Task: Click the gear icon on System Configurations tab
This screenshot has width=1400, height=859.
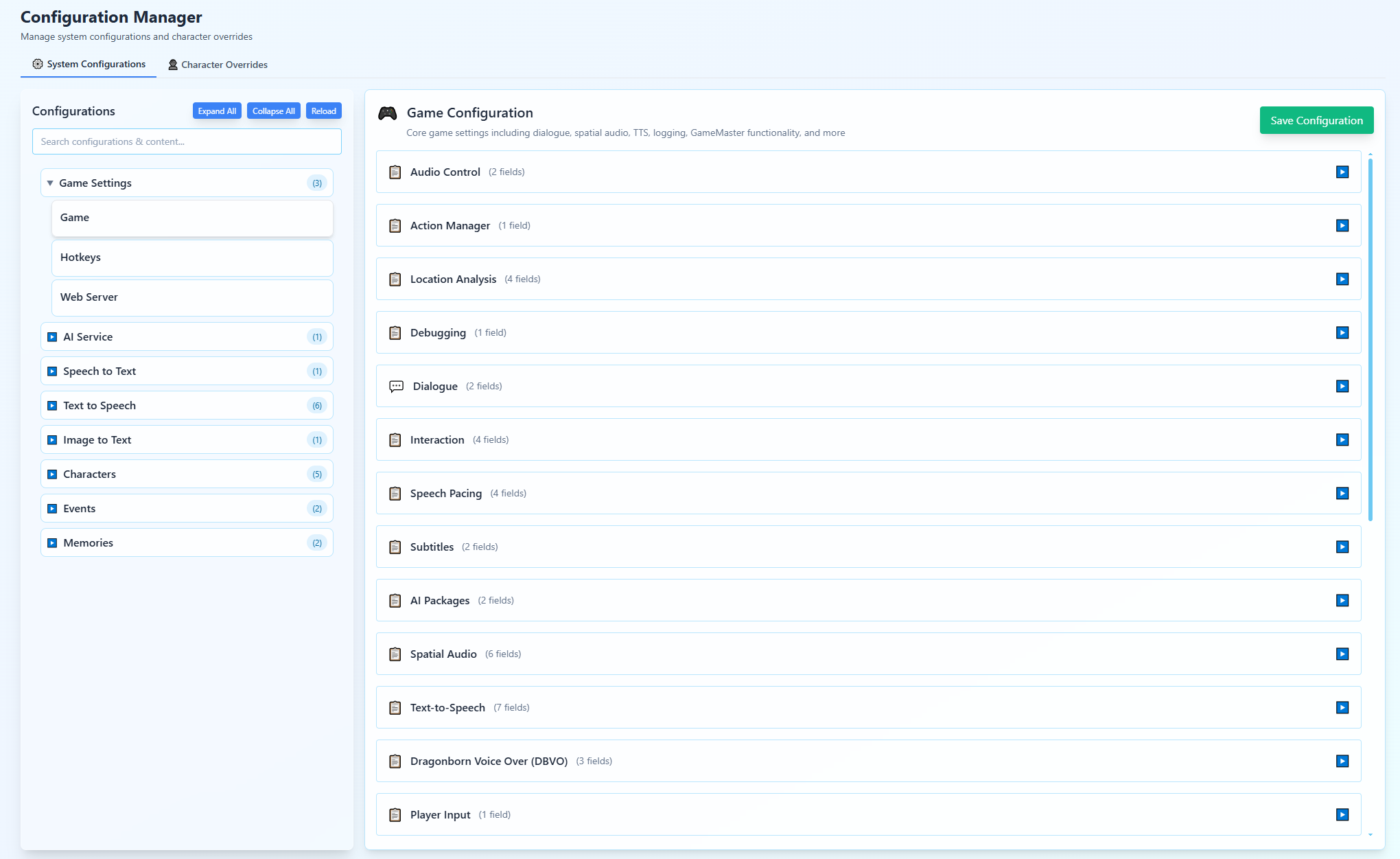Action: point(38,64)
